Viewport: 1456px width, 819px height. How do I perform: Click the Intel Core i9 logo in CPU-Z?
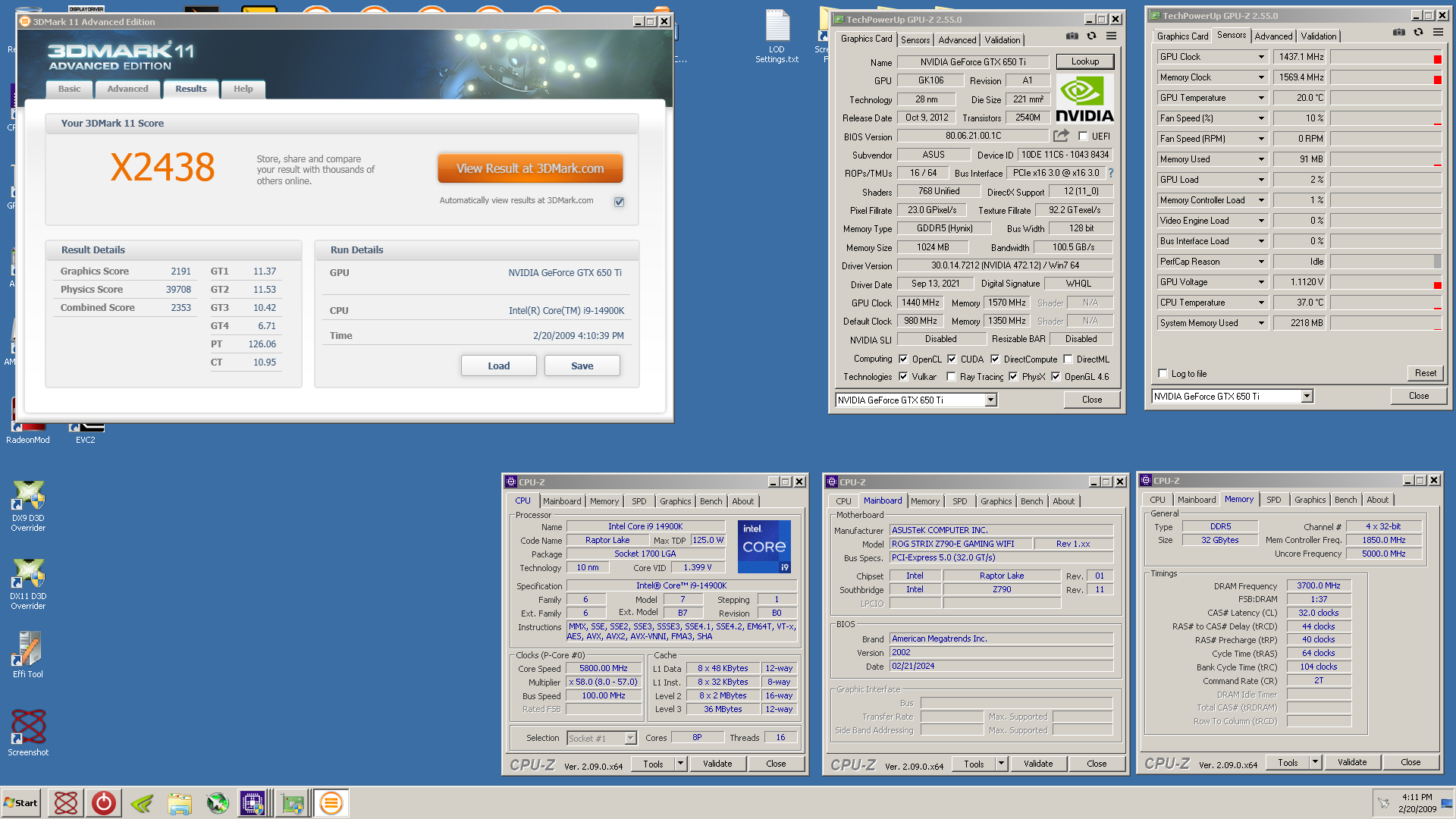[764, 546]
